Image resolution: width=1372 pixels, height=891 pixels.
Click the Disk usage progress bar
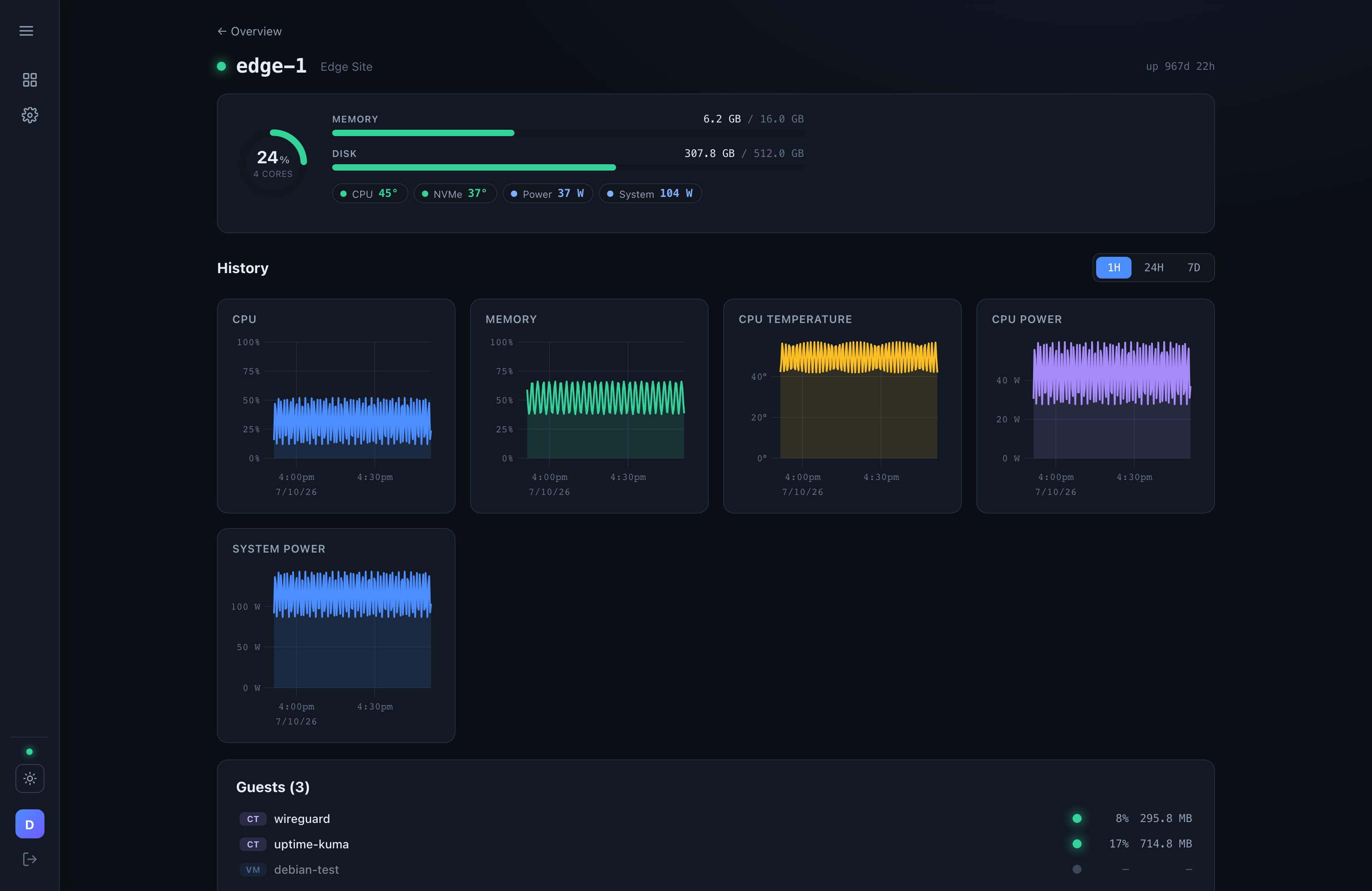coord(568,168)
